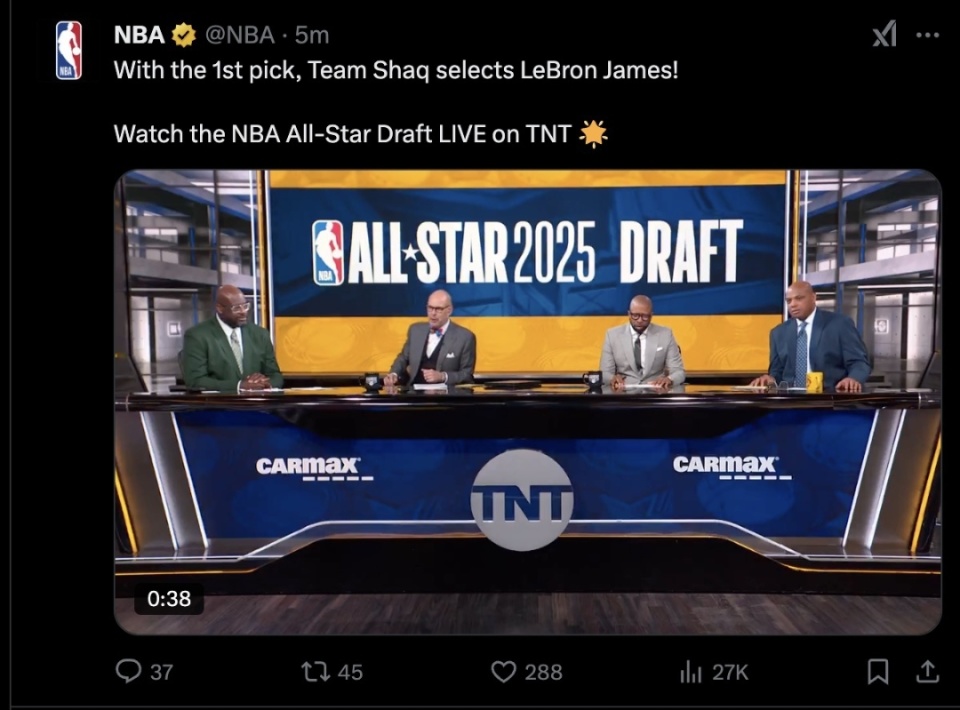960x710 pixels.
Task: Repost using the retweet arrows icon
Action: click(x=316, y=671)
